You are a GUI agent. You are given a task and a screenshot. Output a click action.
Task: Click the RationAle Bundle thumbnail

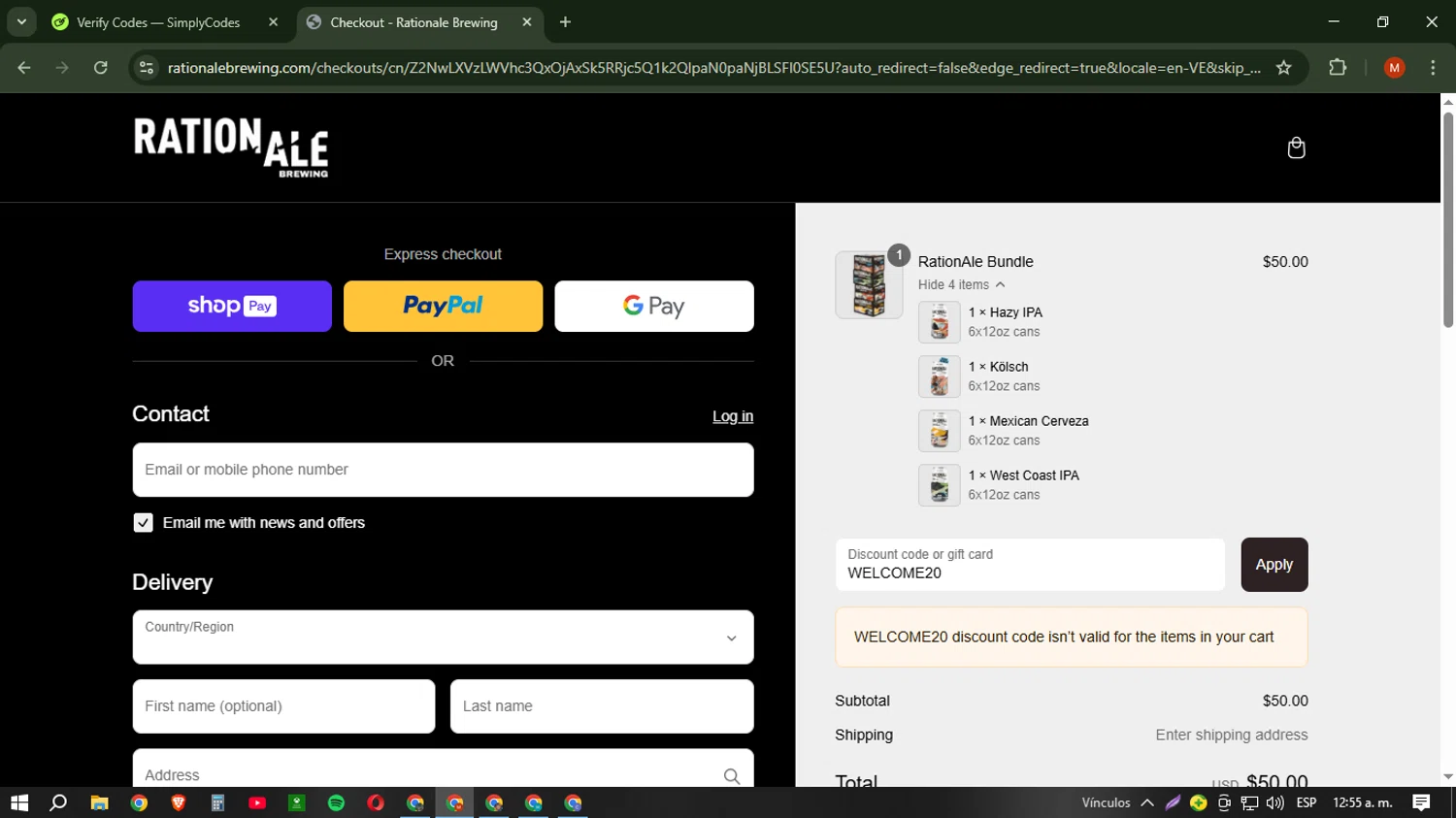pos(869,285)
